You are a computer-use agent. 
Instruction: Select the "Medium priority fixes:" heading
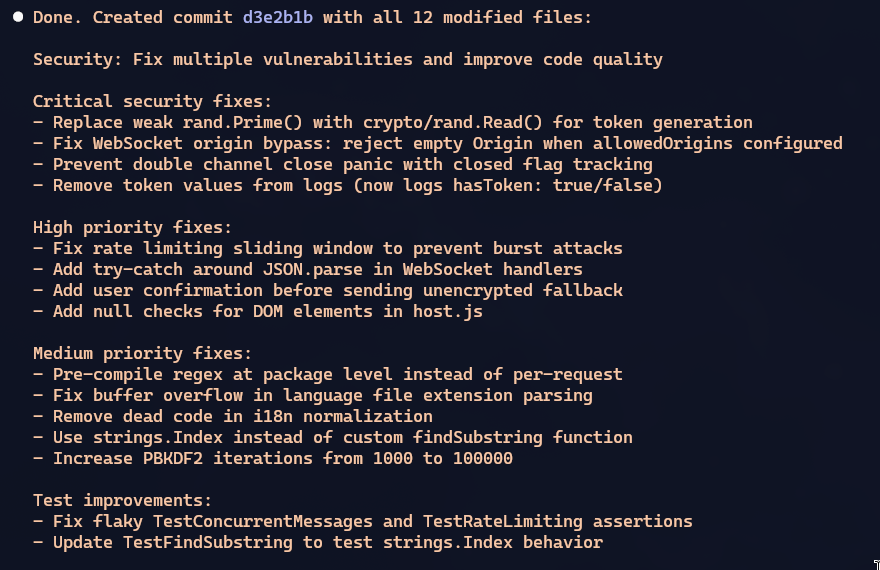pos(142,353)
